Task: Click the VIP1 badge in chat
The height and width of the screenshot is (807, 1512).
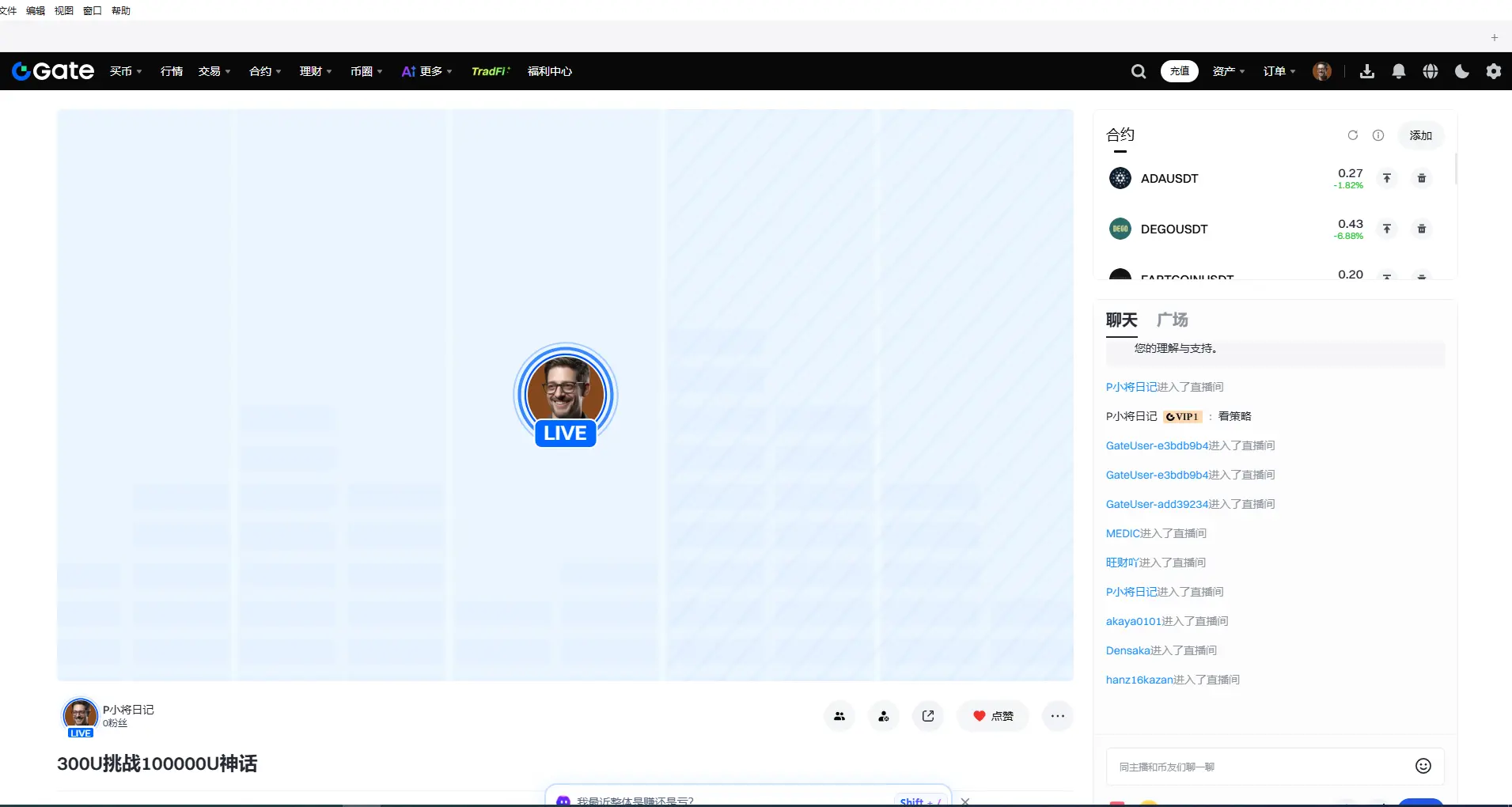Action: (1183, 416)
